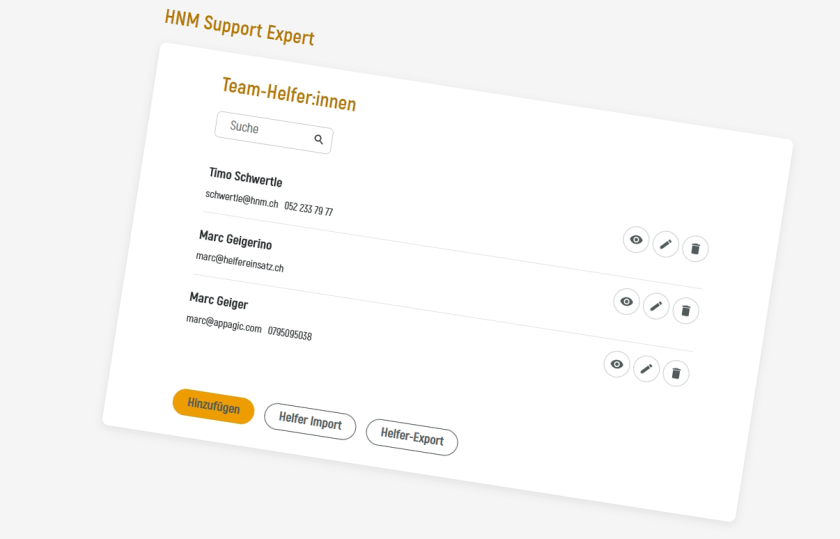Image resolution: width=840 pixels, height=539 pixels.
Task: View details of Timo Schwertle via eye icon
Action: [636, 239]
